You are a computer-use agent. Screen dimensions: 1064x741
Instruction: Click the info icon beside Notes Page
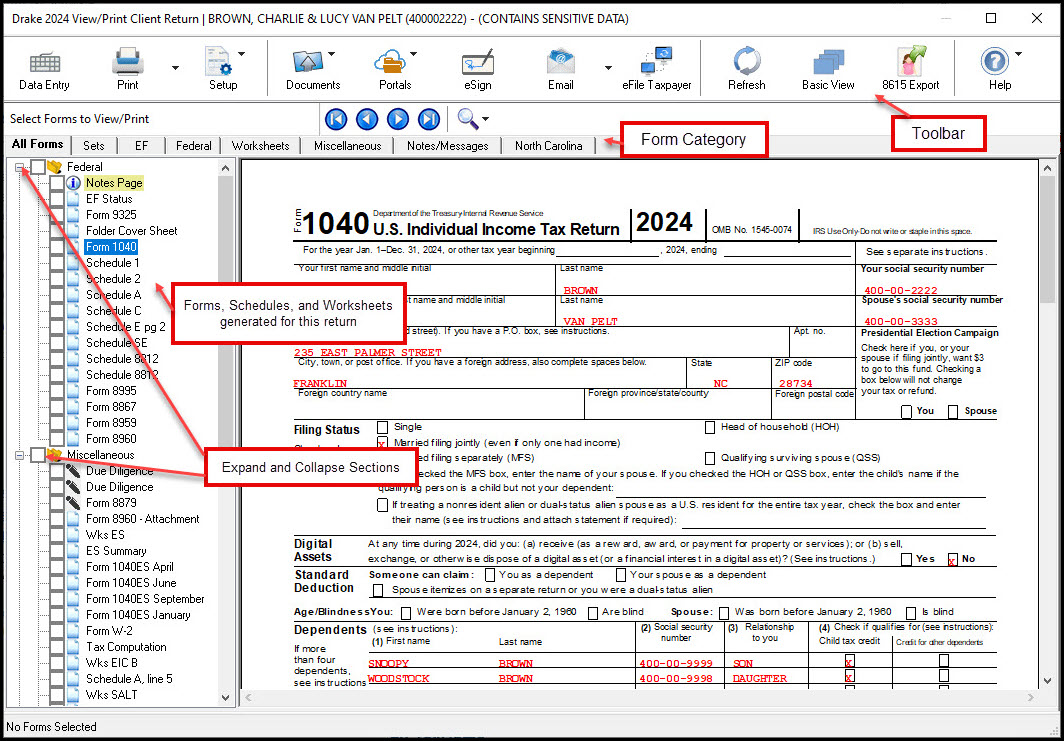pos(74,183)
